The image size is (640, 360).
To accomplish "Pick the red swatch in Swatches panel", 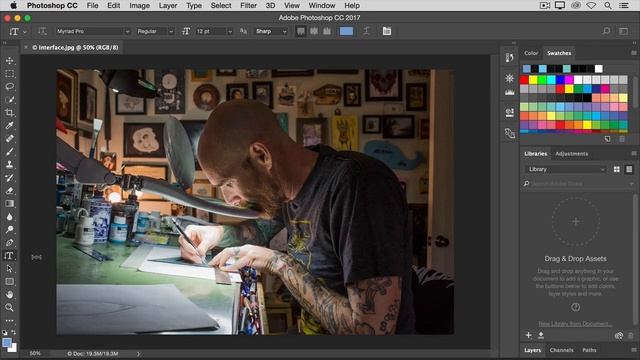I will (524, 80).
